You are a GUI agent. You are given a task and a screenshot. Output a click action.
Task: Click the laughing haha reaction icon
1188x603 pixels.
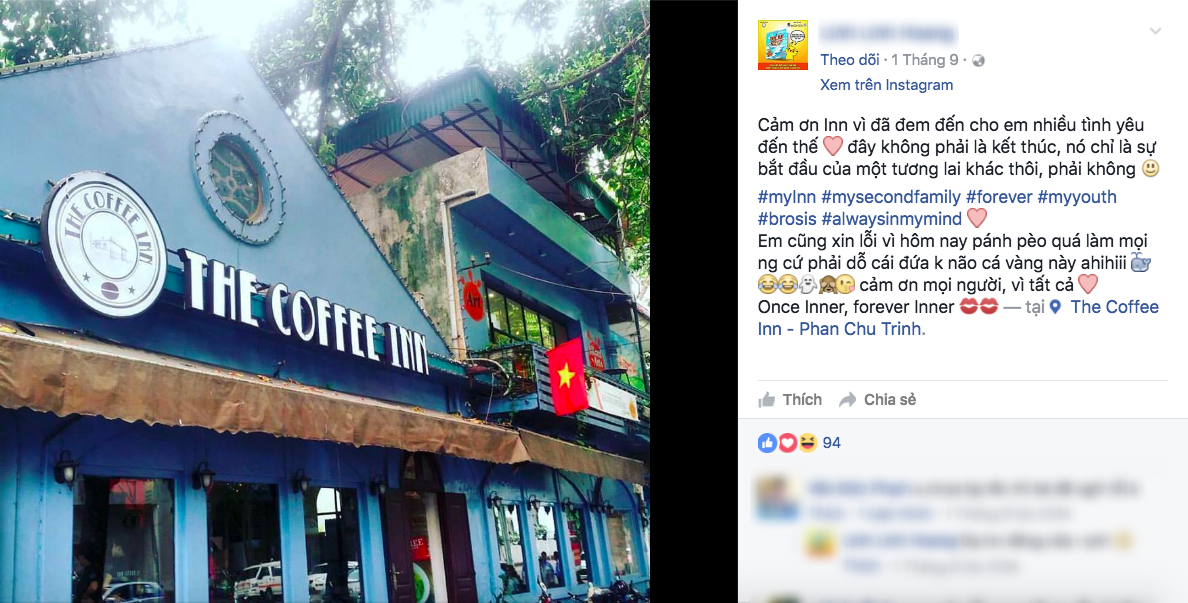coord(808,443)
